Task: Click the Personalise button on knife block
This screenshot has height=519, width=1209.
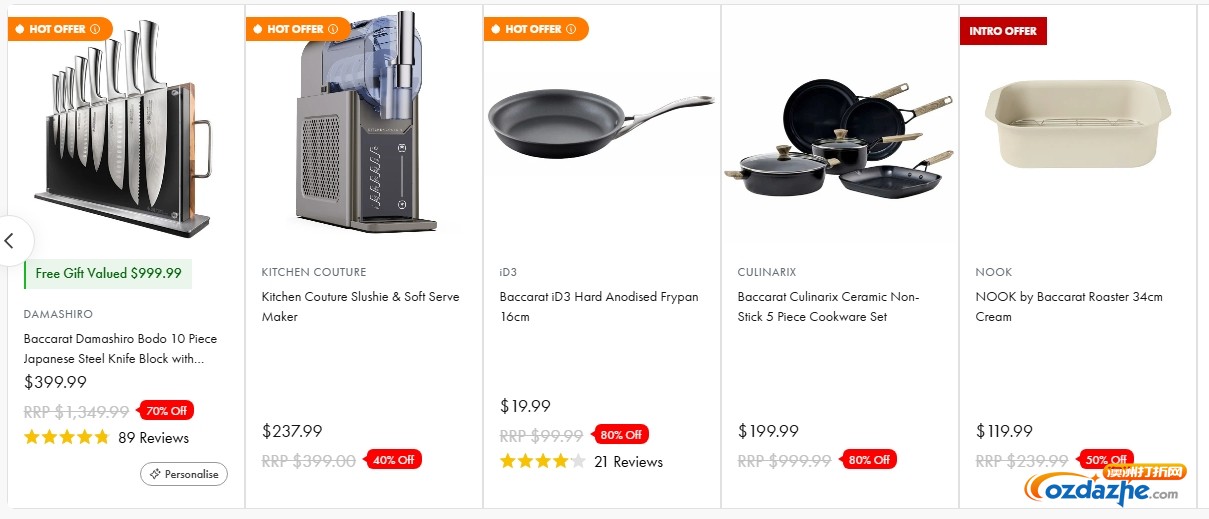Action: tap(184, 474)
